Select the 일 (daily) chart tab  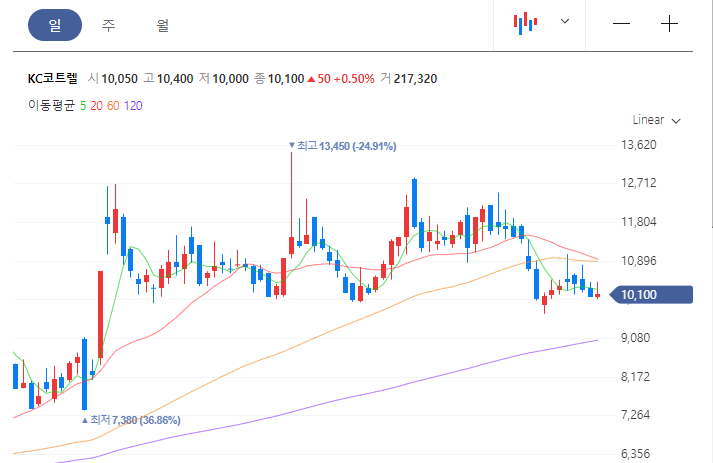point(55,25)
